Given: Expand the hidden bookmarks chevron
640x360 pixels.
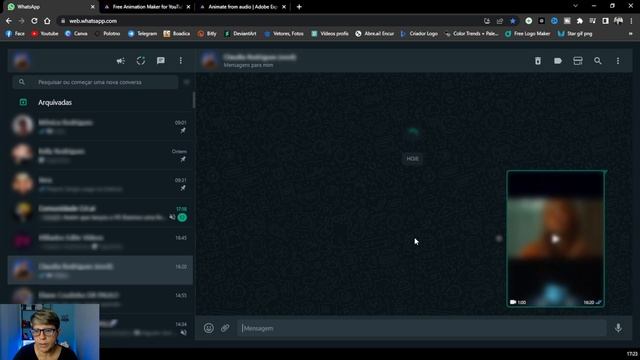Looking at the screenshot, I should click(x=631, y=34).
